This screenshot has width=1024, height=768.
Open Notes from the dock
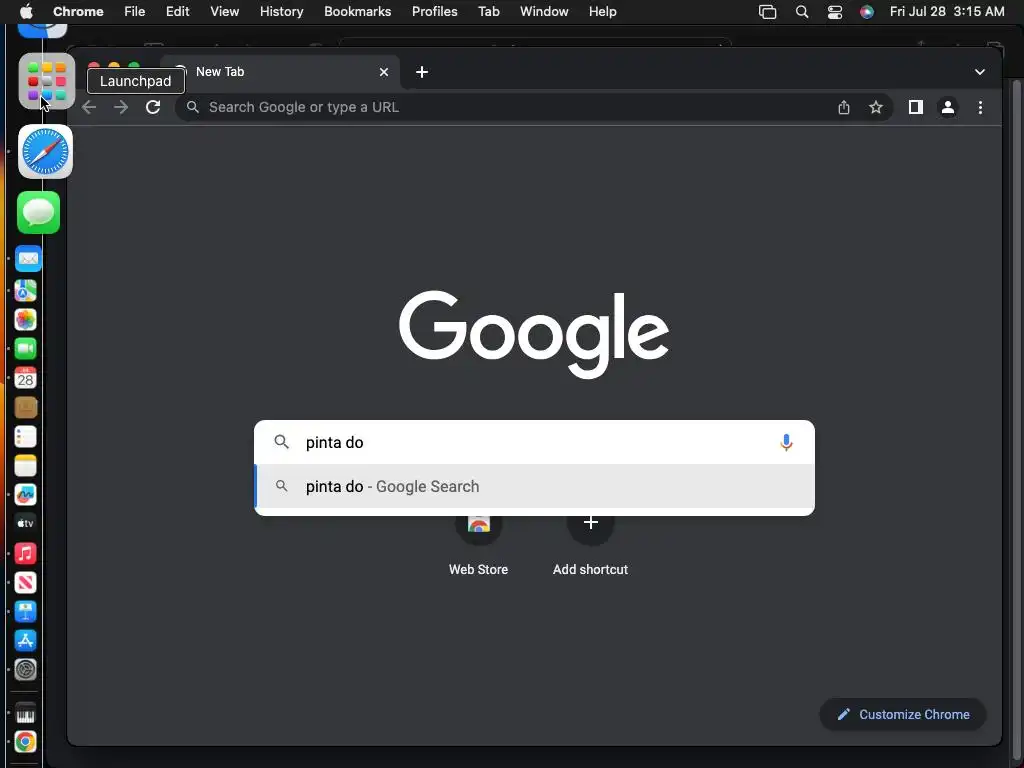[x=25, y=466]
